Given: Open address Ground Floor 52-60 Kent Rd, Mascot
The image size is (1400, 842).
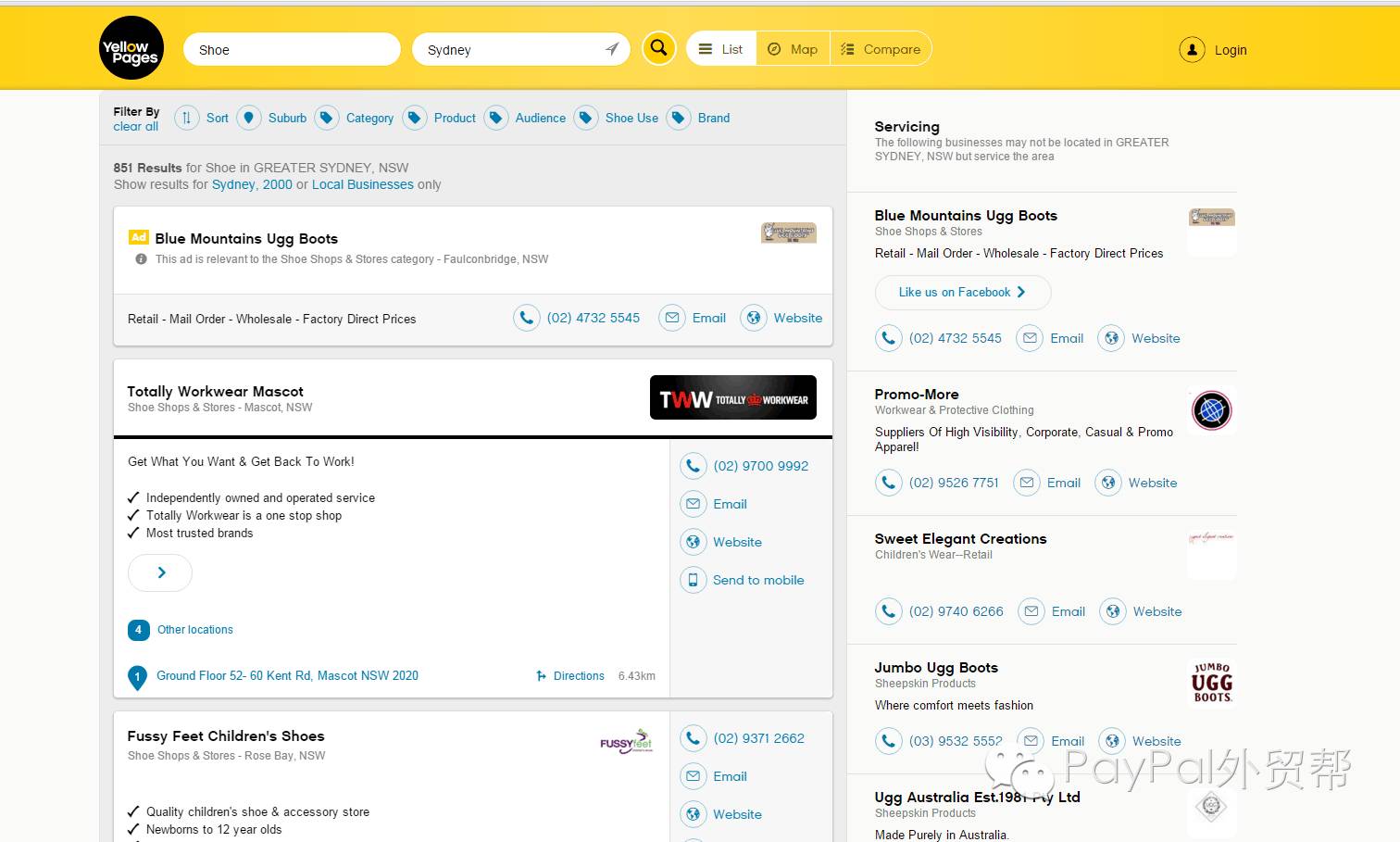Looking at the screenshot, I should (287, 676).
